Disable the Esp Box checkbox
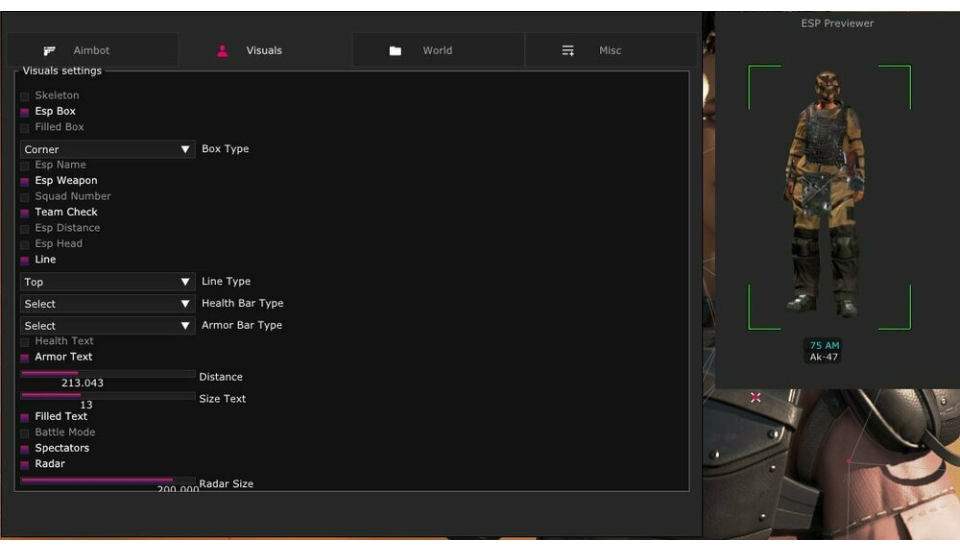Viewport: 960px width, 551px height. pos(24,112)
